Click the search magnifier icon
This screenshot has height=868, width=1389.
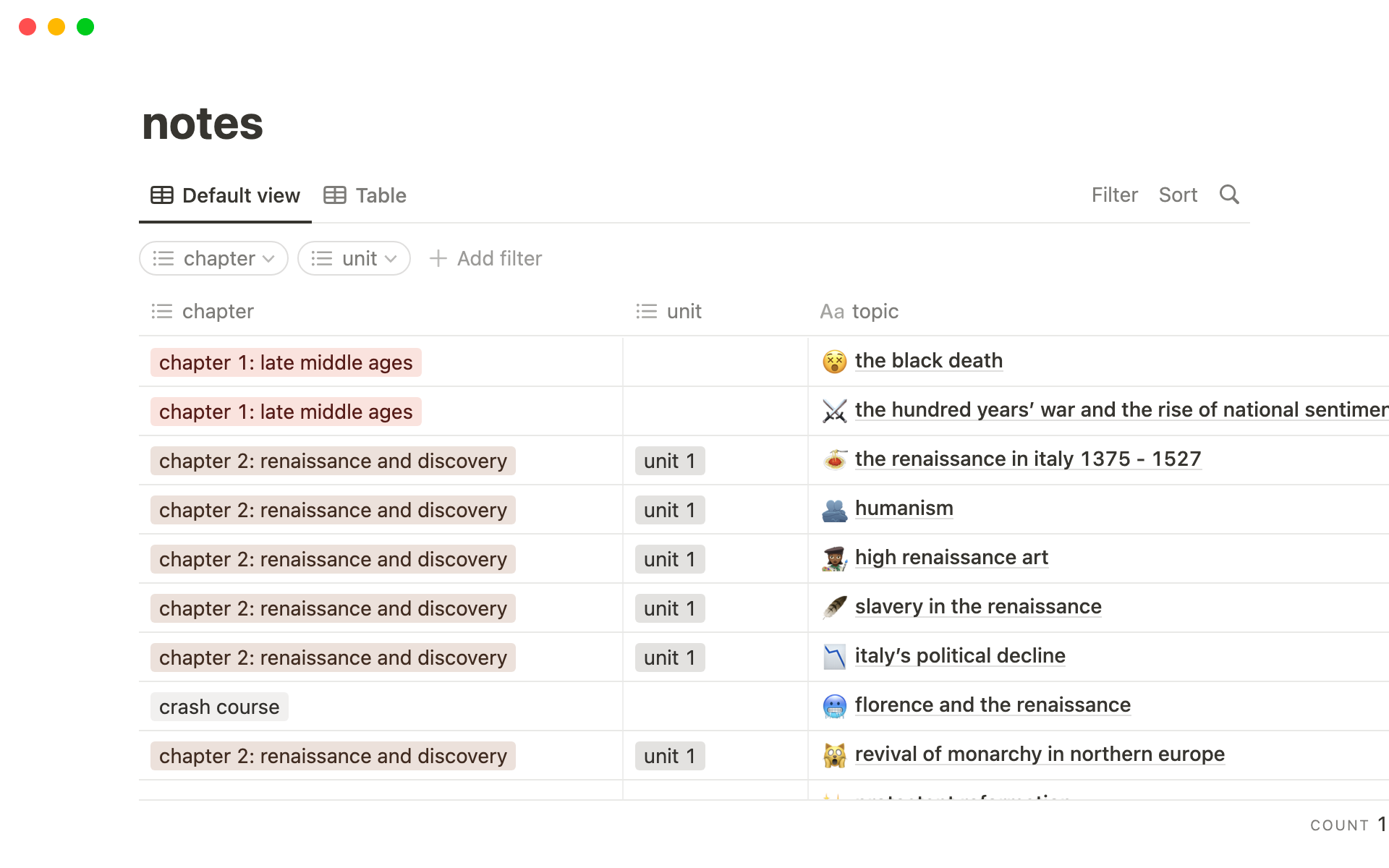(1229, 195)
